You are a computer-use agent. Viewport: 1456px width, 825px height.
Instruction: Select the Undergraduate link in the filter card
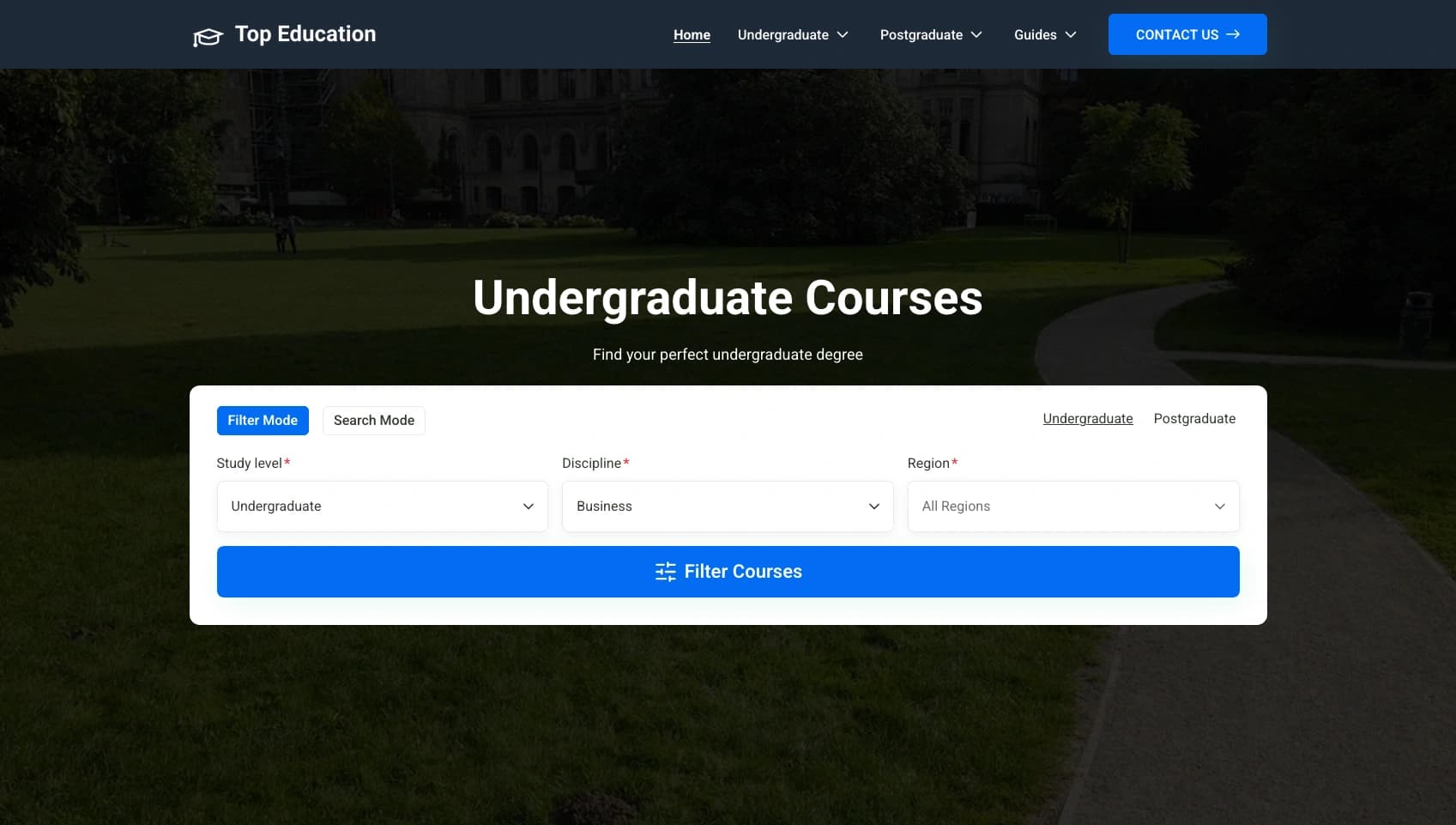(1087, 418)
